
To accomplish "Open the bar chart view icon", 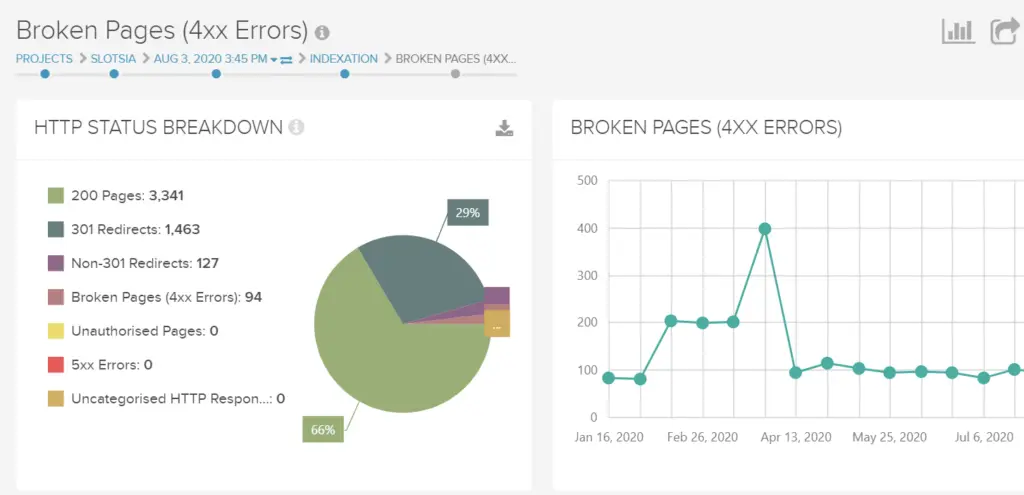I will coord(958,31).
